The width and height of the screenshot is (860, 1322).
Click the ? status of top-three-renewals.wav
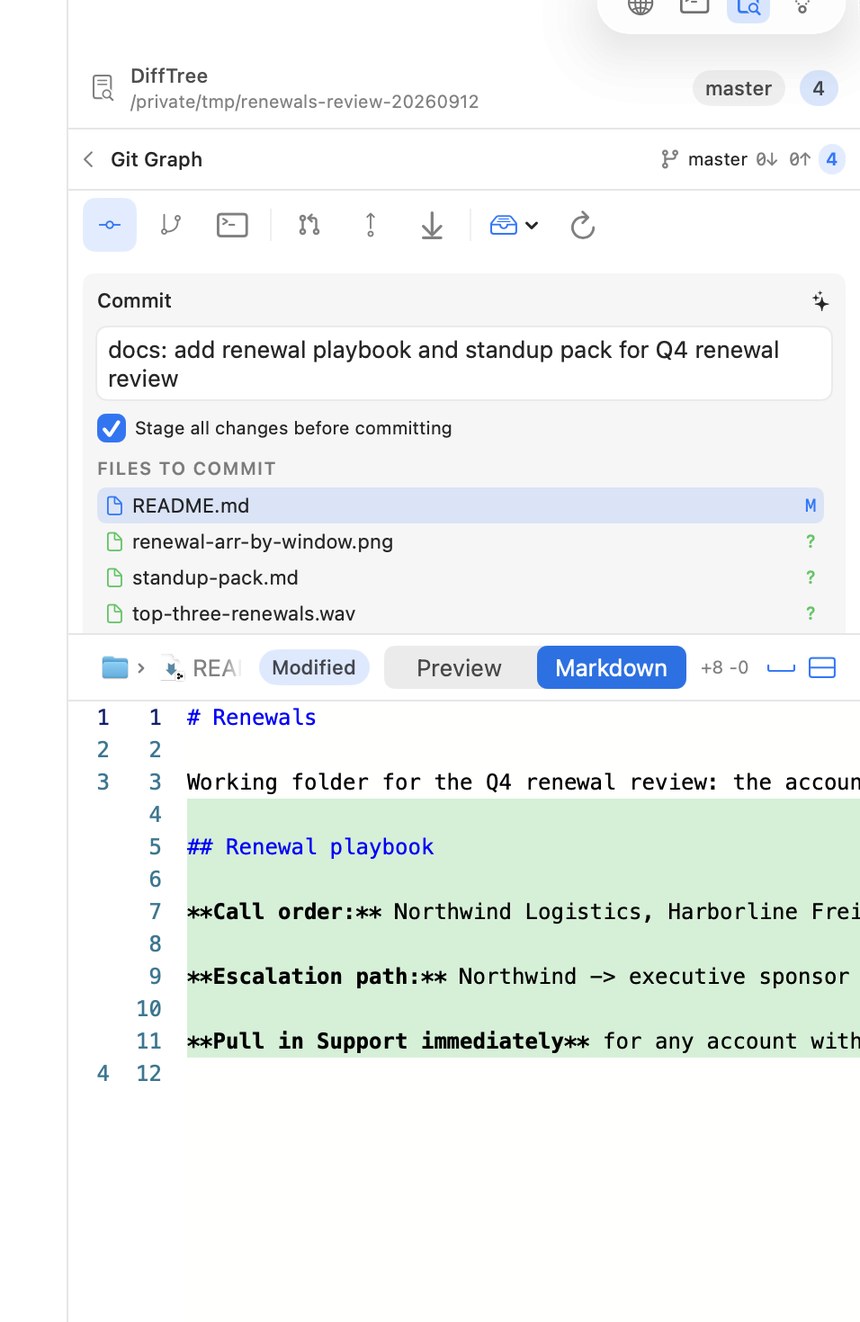tap(810, 613)
